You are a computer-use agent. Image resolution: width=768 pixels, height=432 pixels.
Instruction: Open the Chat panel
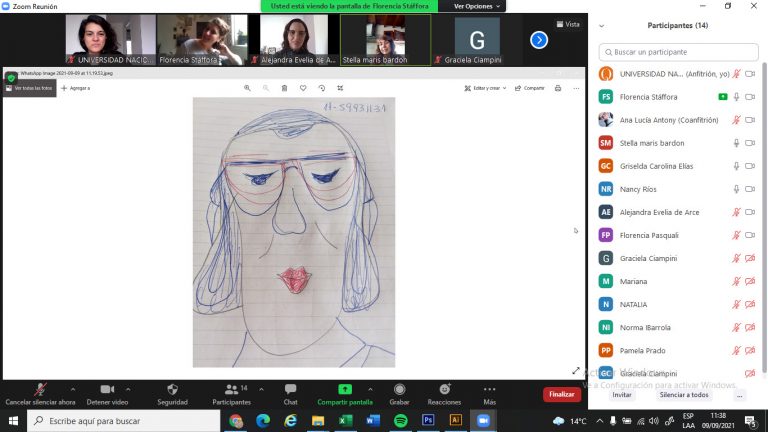290,389
